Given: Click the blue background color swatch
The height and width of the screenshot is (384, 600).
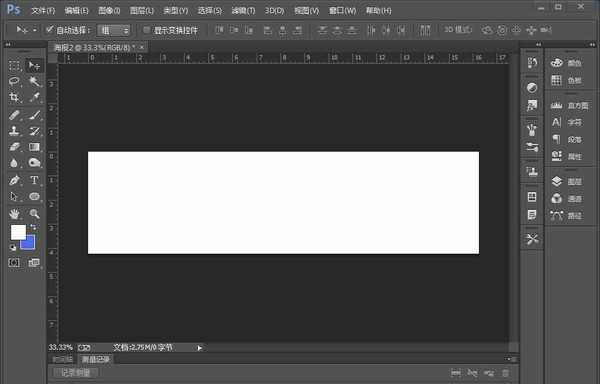Looking at the screenshot, I should coord(29,243).
